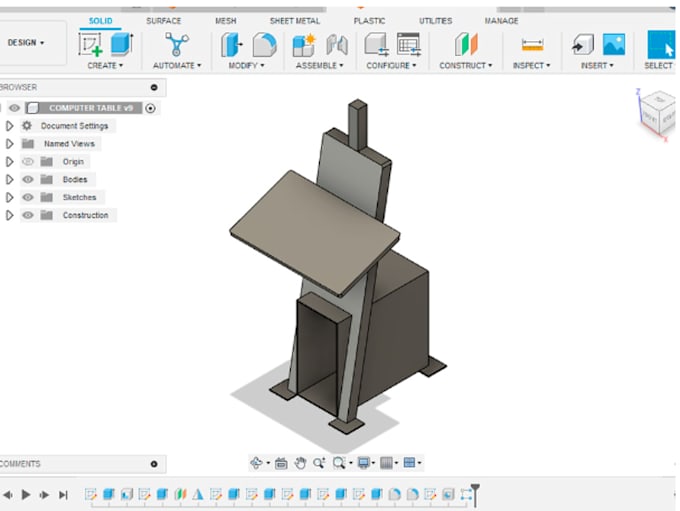
Task: Click the Insert Derive icon
Action: coord(582,44)
